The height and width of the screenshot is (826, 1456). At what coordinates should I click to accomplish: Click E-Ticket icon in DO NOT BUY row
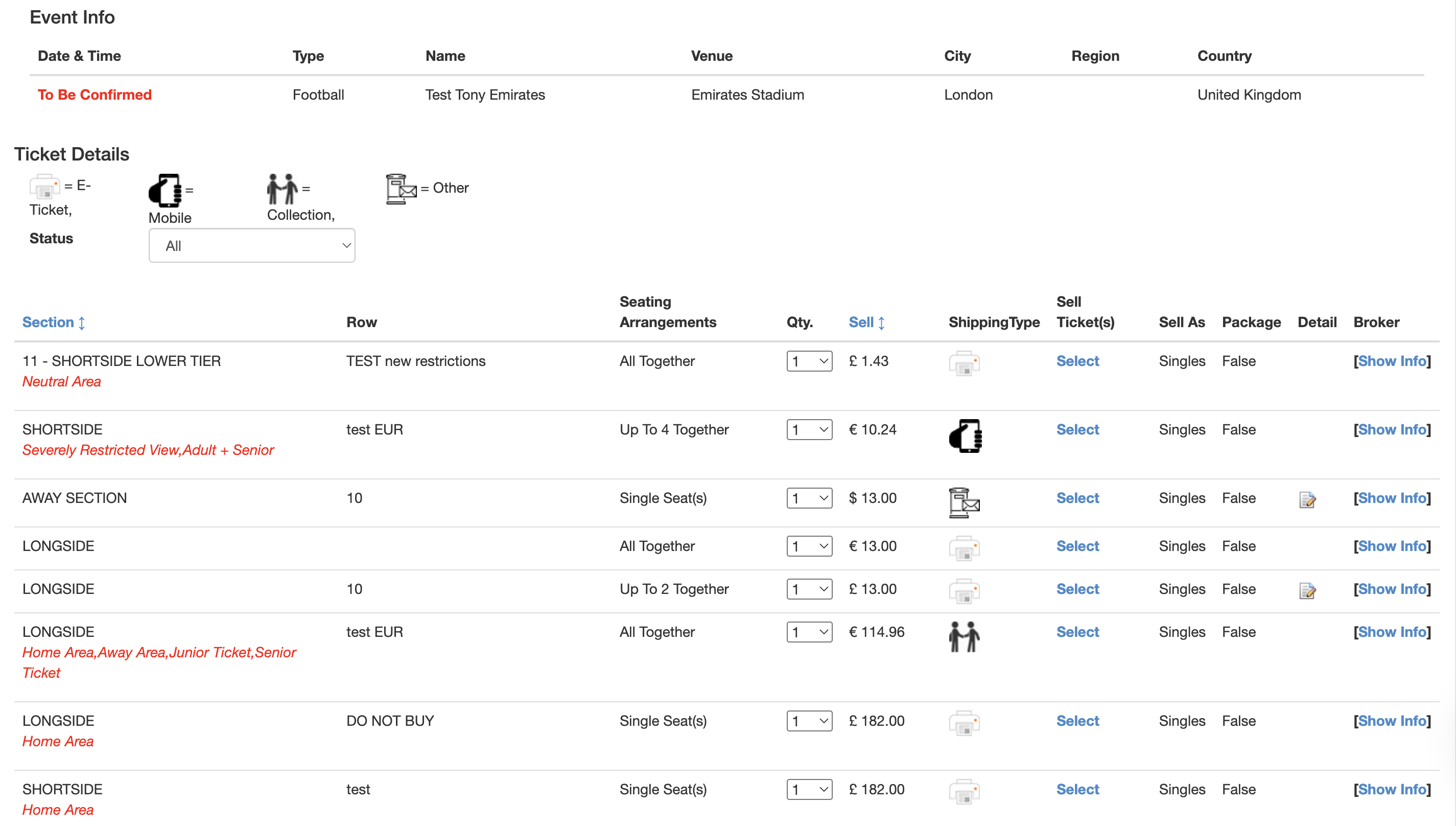[x=964, y=723]
